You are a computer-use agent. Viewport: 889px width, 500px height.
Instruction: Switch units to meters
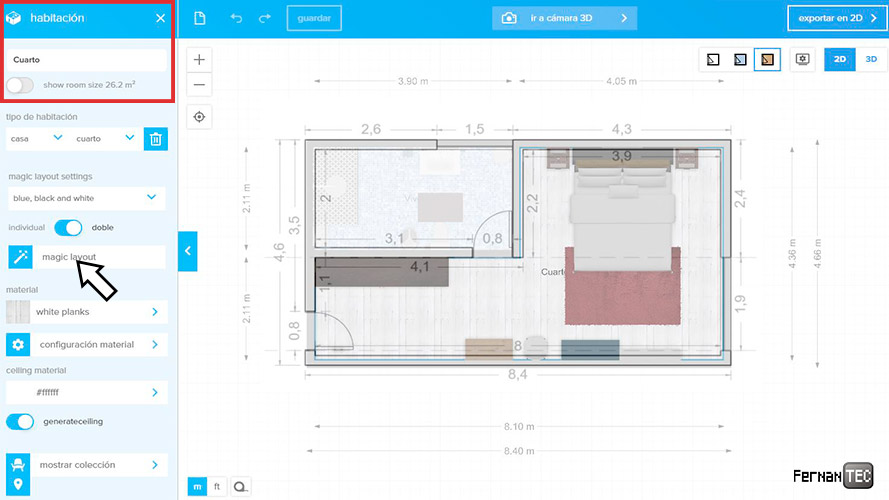[197, 486]
